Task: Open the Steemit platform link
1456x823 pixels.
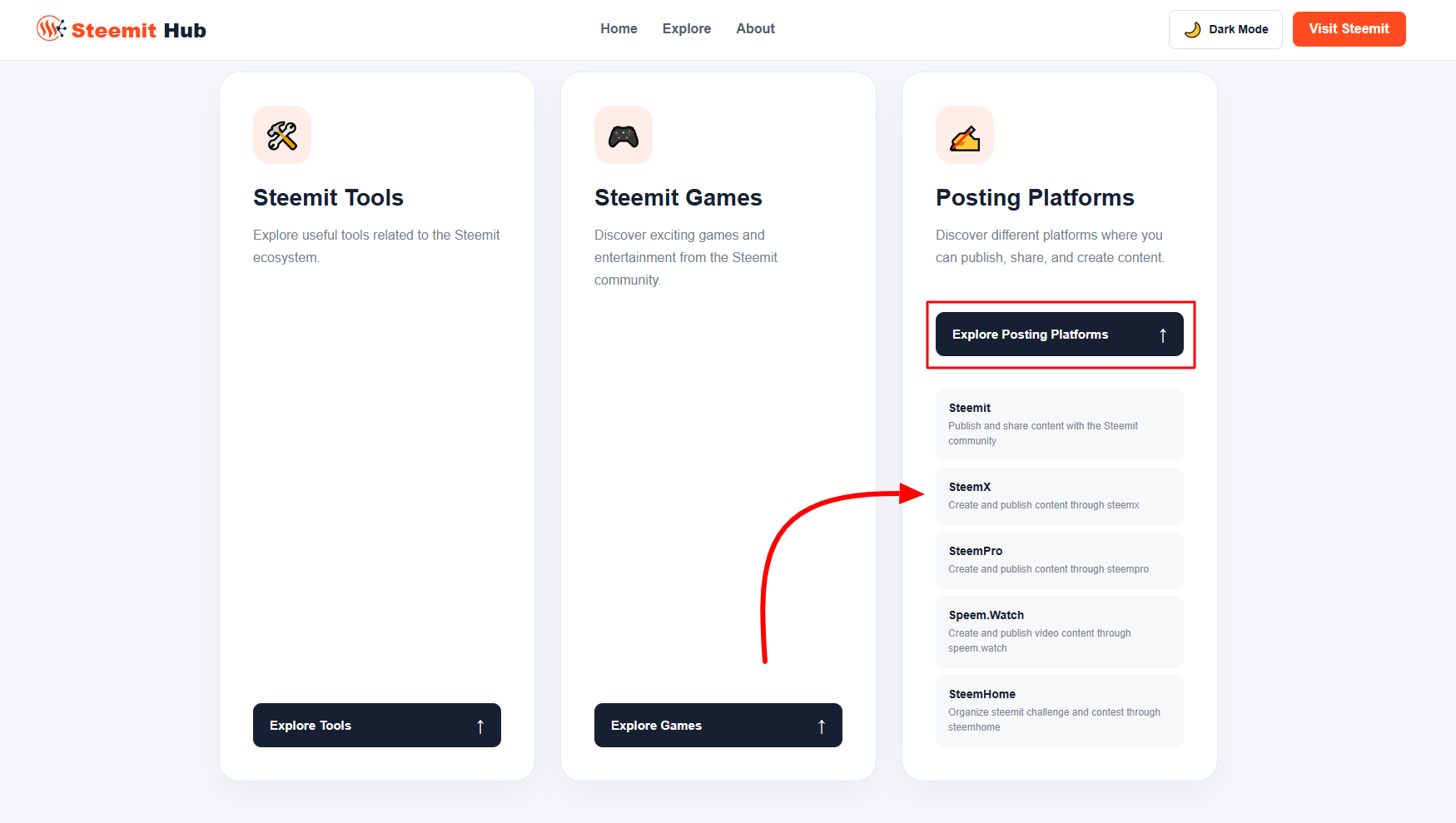Action: [1060, 424]
